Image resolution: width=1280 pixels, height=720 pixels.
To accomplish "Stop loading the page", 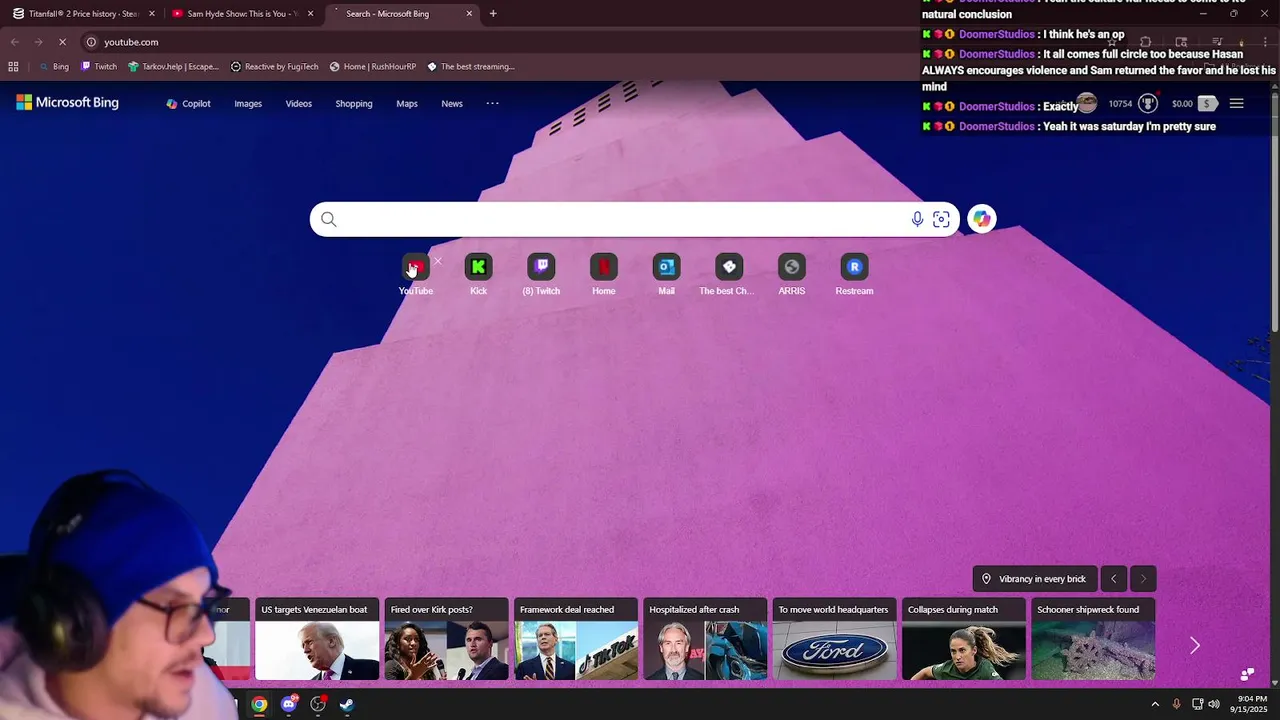I will click(x=62, y=42).
